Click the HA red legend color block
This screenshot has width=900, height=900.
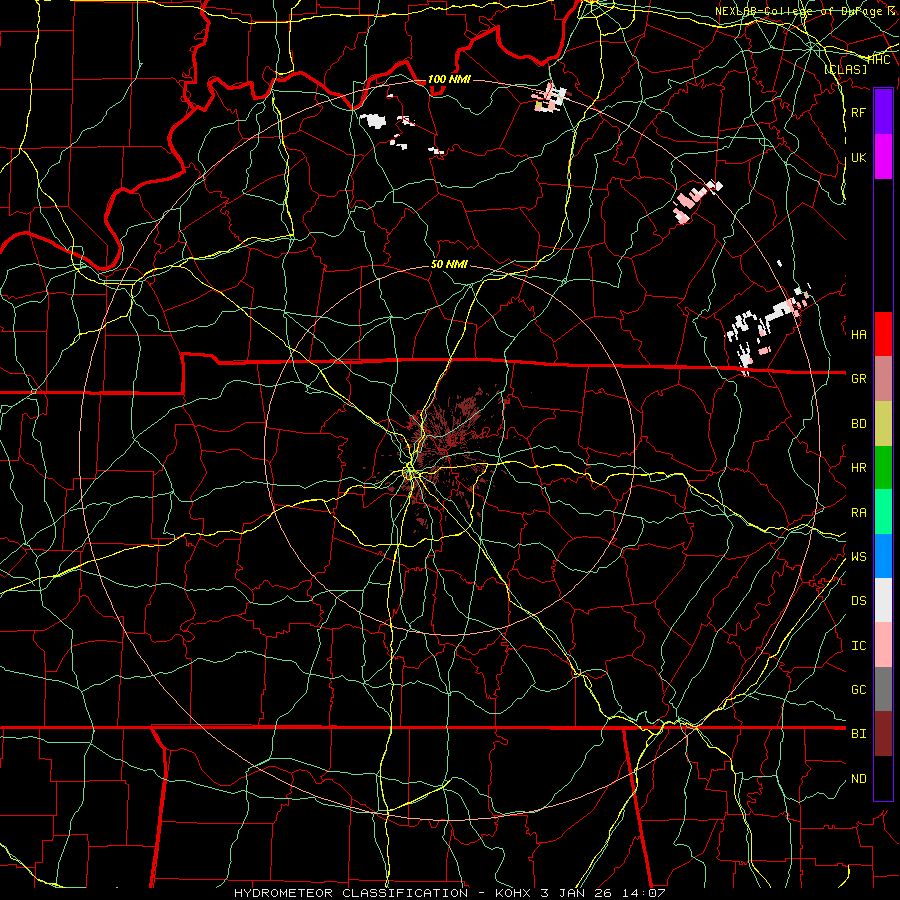pyautogui.click(x=883, y=334)
